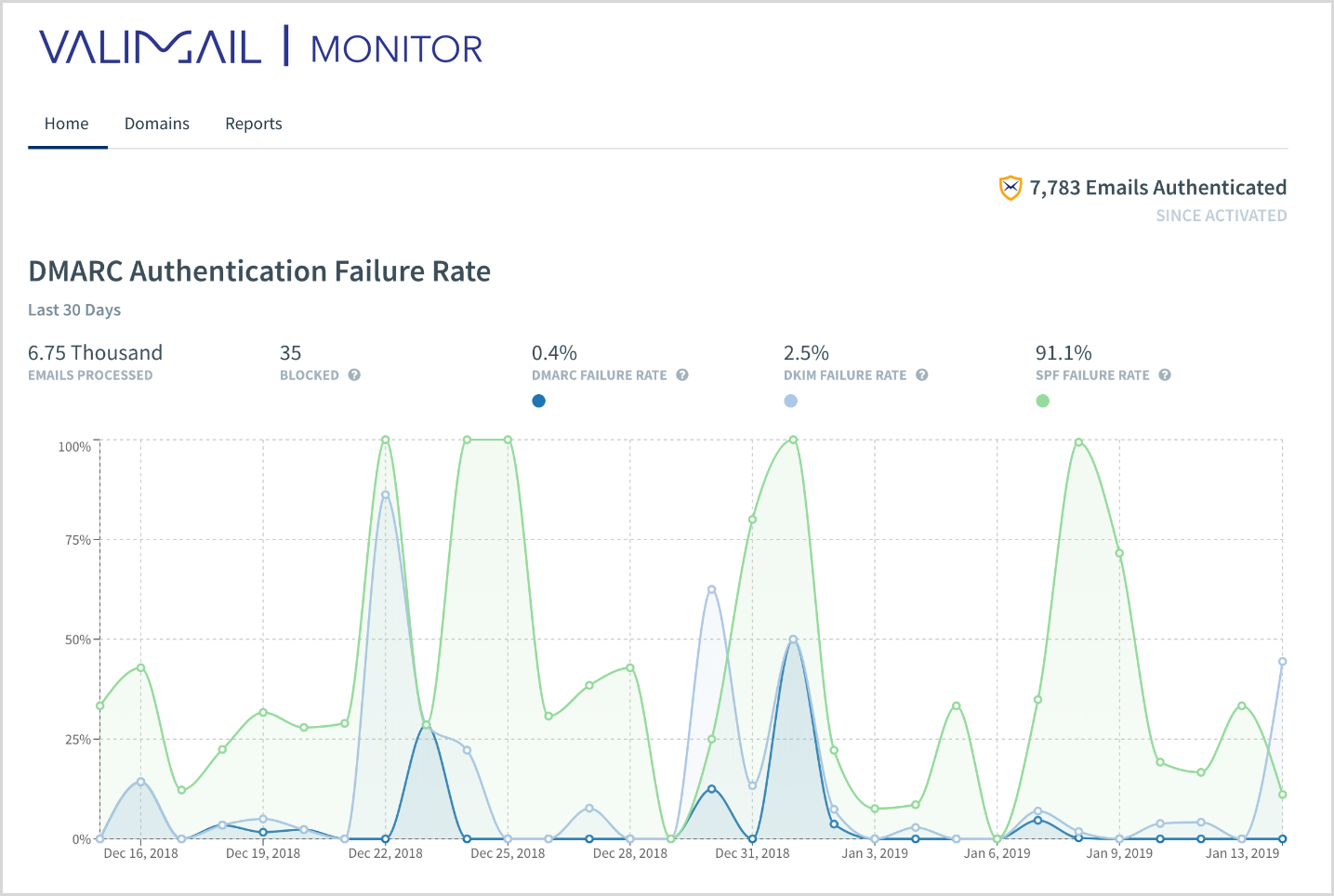
Task: Click the 7,783 Emails Authenticated link
Action: (1157, 187)
